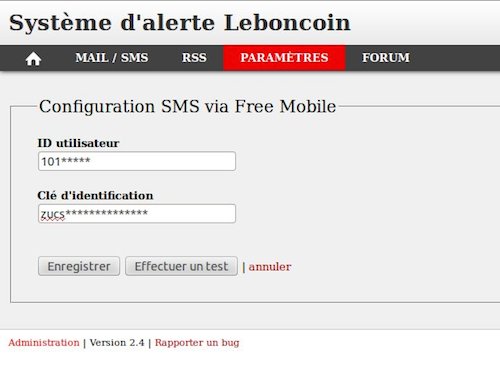500x367 pixels.
Task: Select the PARAMÈTRES tab
Action: (x=284, y=58)
